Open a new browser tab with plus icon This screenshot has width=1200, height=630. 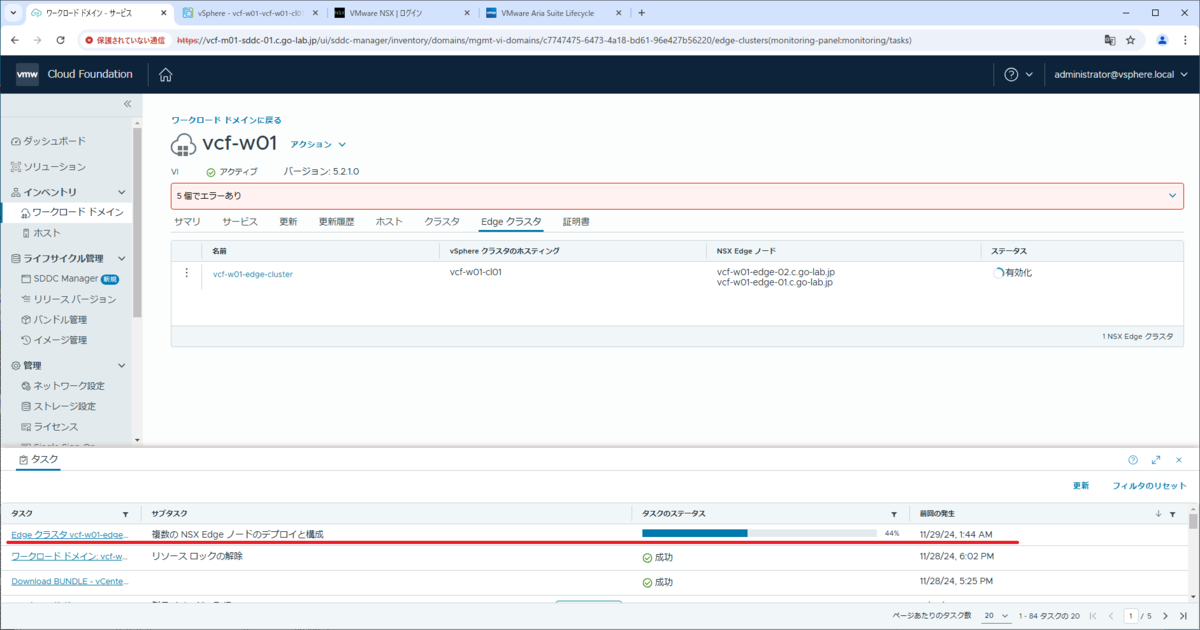point(641,13)
